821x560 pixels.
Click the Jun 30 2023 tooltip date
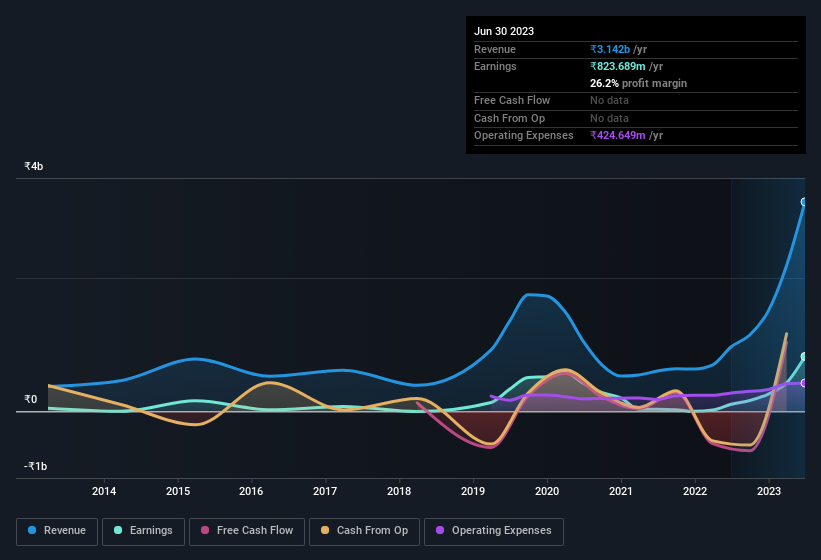tap(504, 31)
